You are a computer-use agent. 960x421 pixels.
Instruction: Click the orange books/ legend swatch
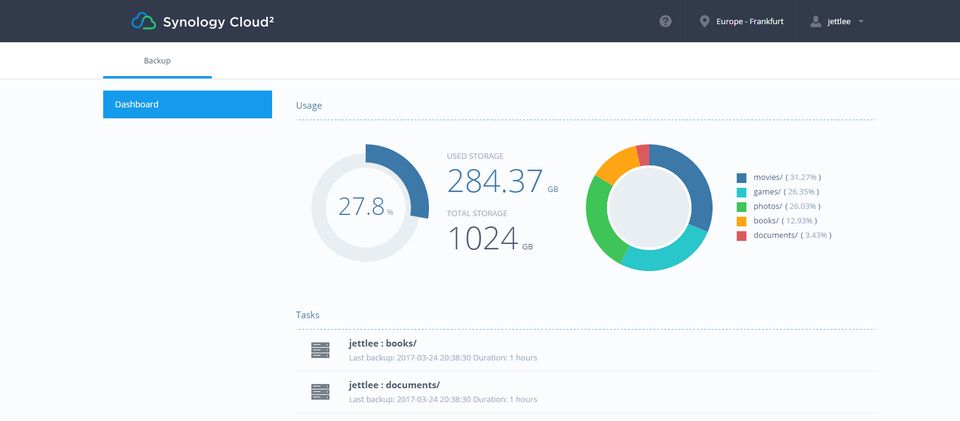(741, 221)
